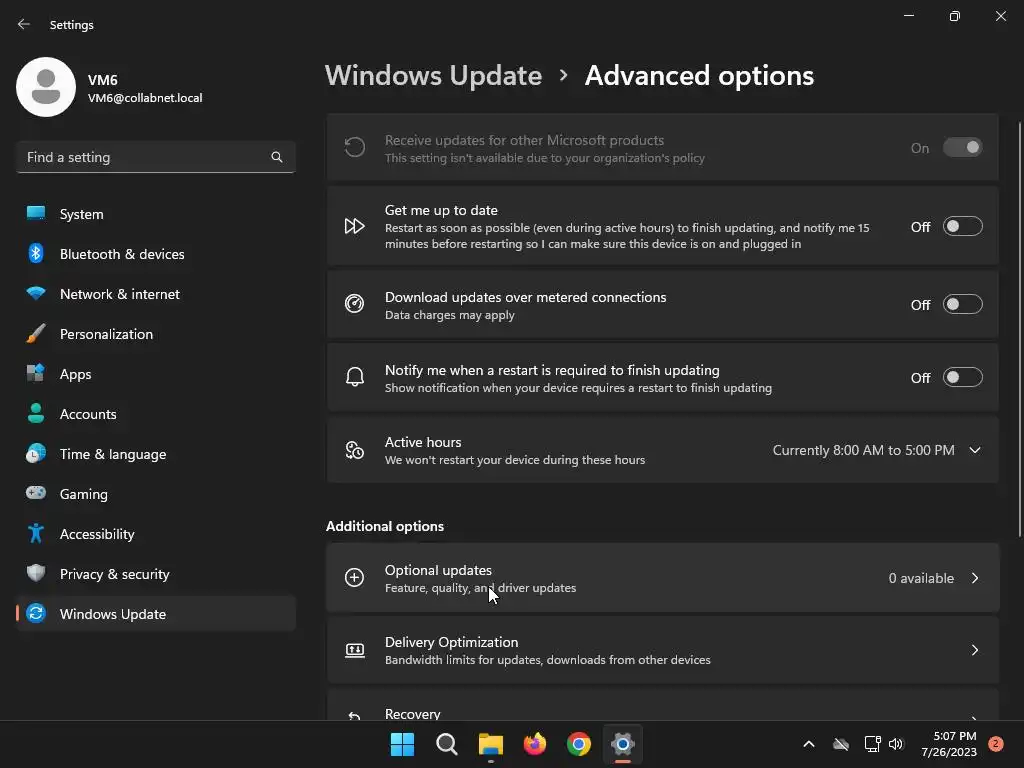Click the 'Currently 8:00 AM to 5:00 PM' text

[863, 450]
